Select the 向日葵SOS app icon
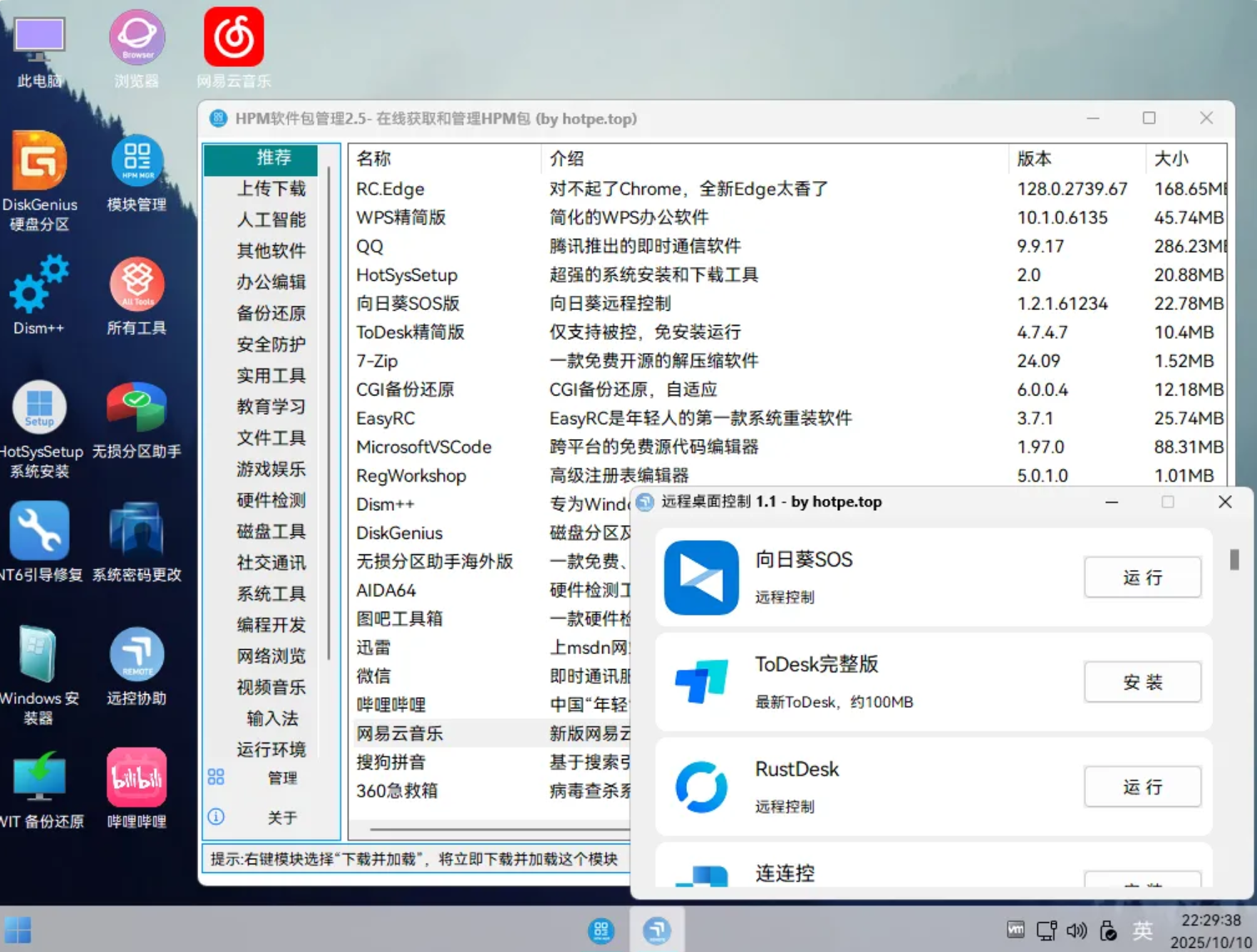Image resolution: width=1257 pixels, height=952 pixels. [700, 577]
